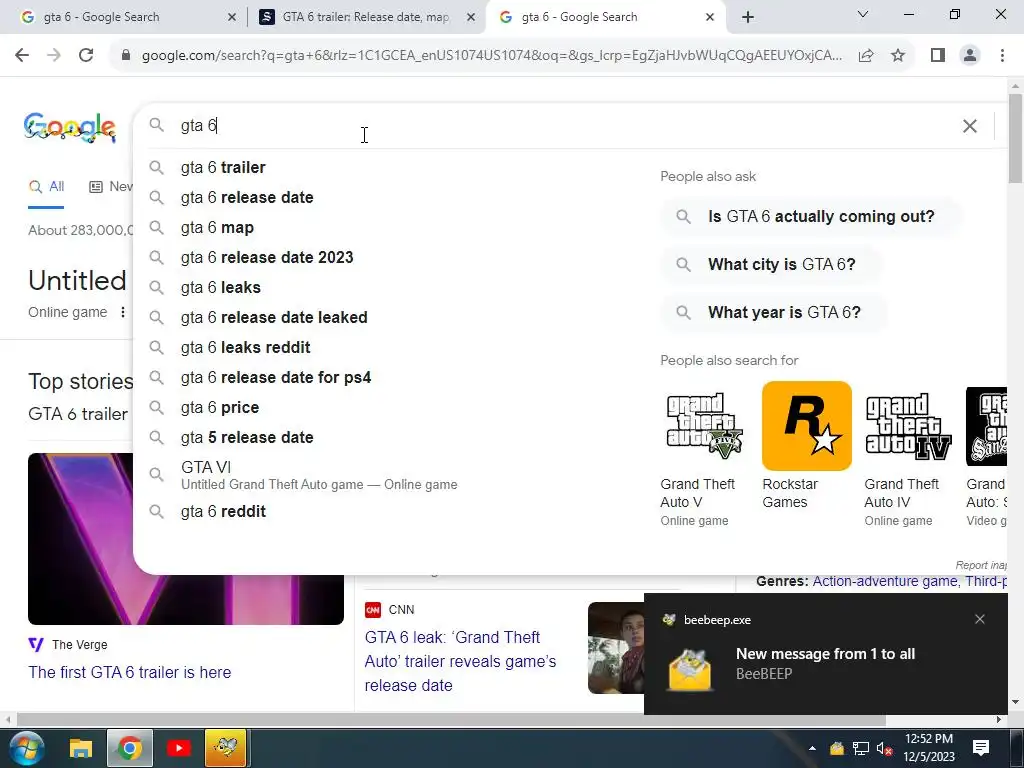1024x768 pixels.
Task: Click the vertical page scrollbar
Action: (1016, 138)
